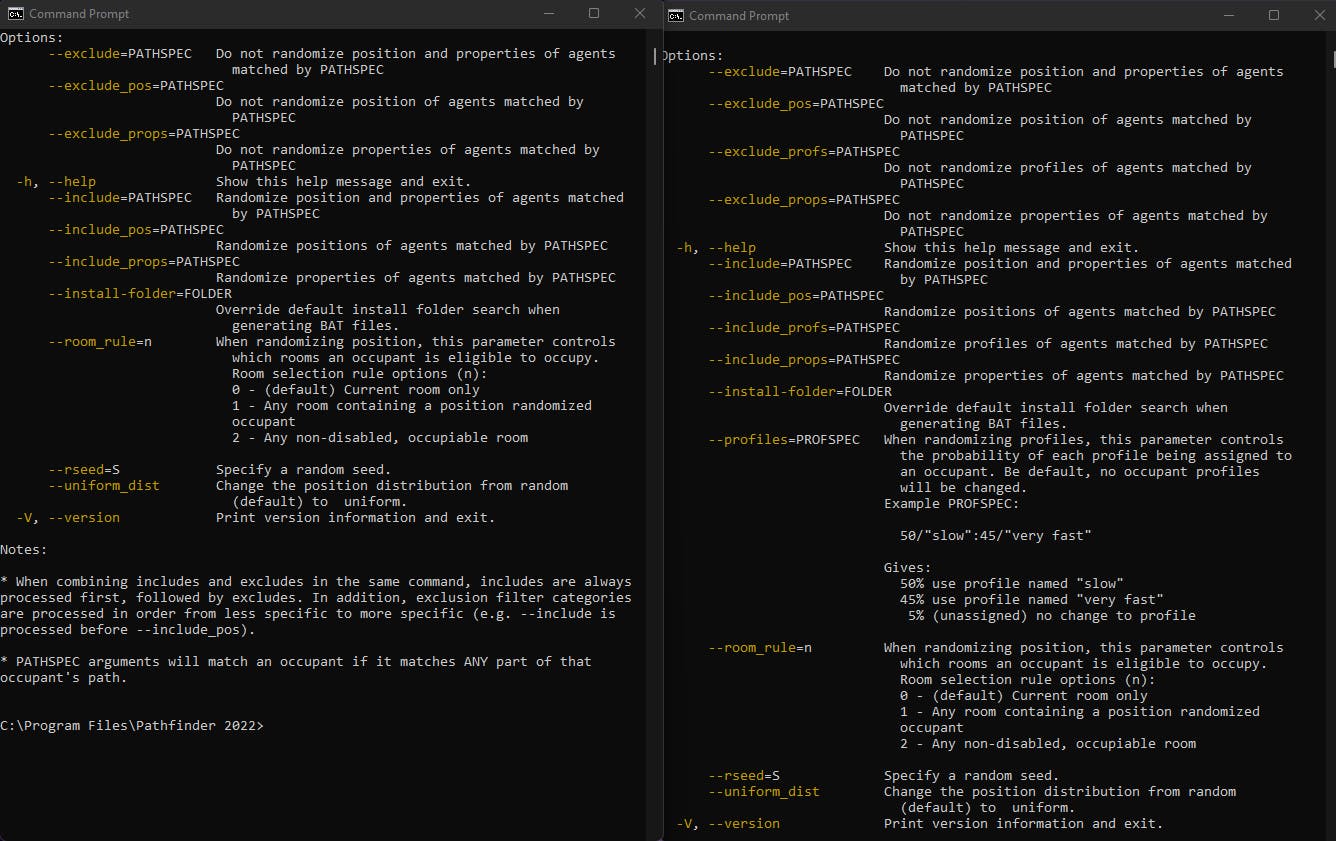
Task: Click --uniform_dist in the right window
Action: 763,791
